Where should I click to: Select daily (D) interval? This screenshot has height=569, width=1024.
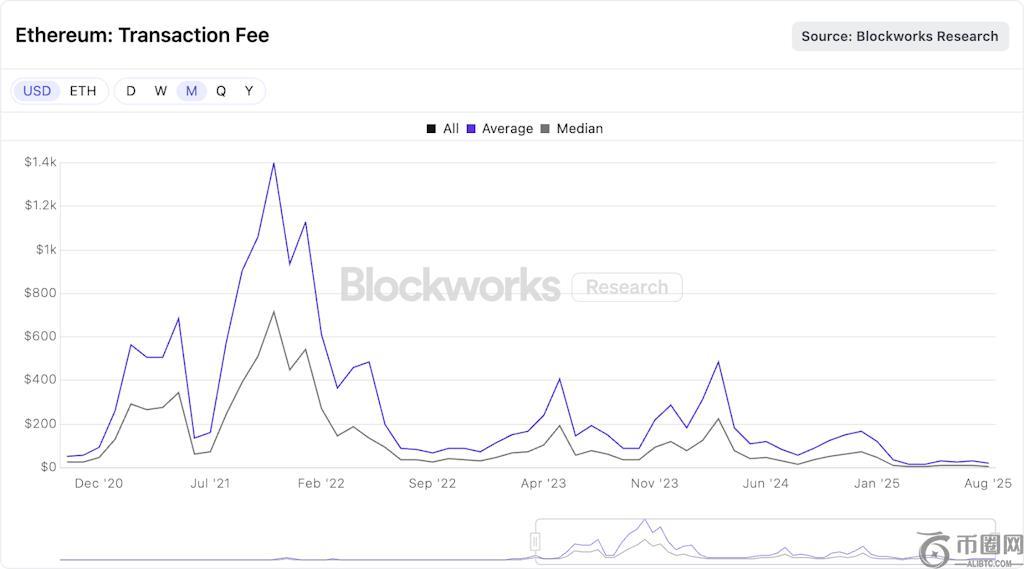click(131, 91)
